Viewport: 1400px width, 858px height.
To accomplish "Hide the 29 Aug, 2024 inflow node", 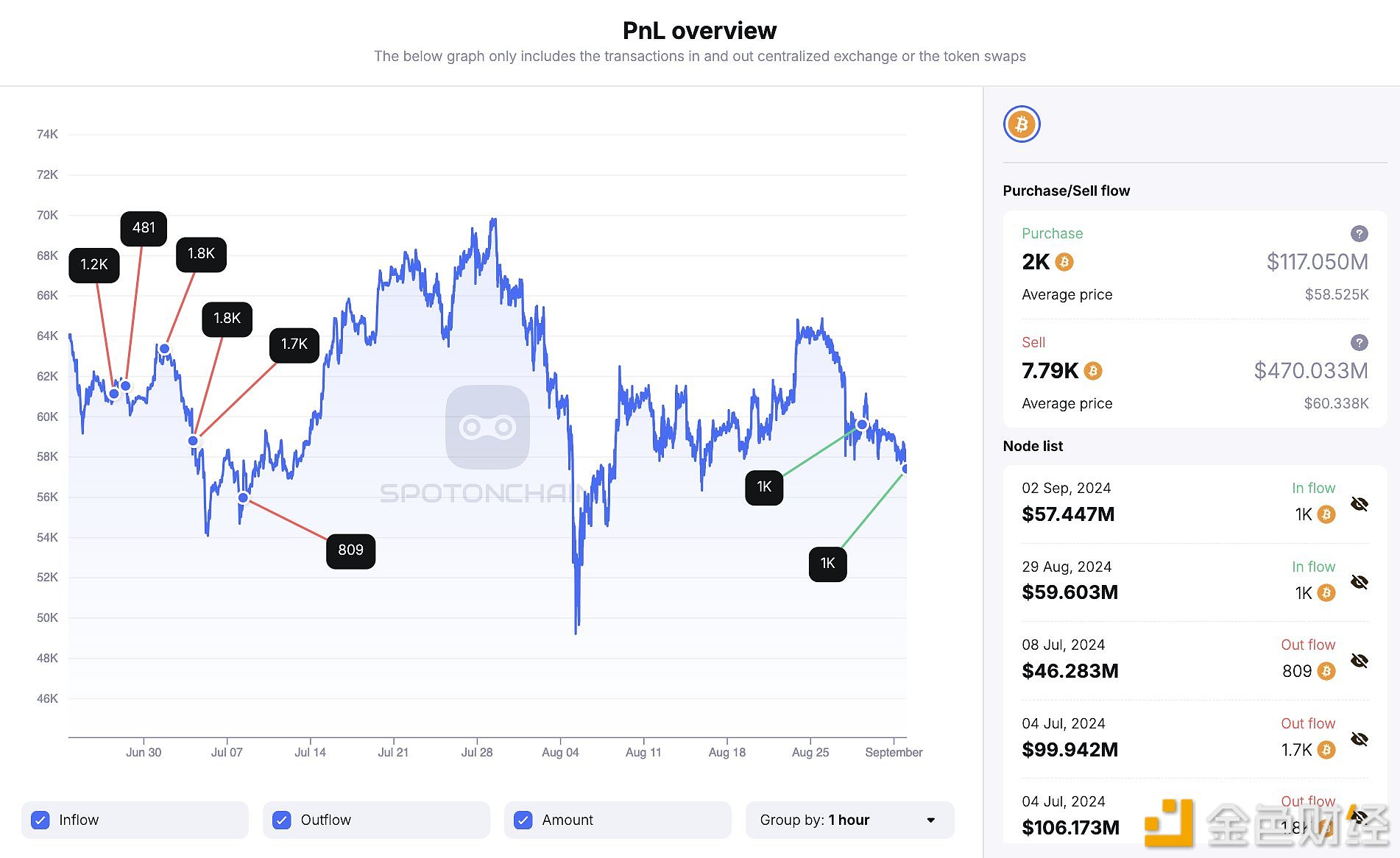I will coord(1359,582).
